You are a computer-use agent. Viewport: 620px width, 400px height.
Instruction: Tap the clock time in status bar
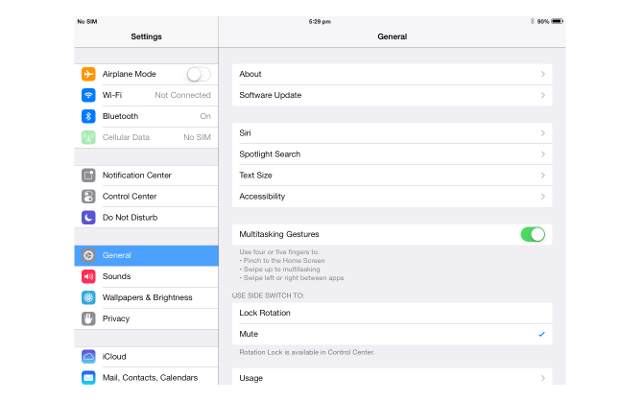319,21
